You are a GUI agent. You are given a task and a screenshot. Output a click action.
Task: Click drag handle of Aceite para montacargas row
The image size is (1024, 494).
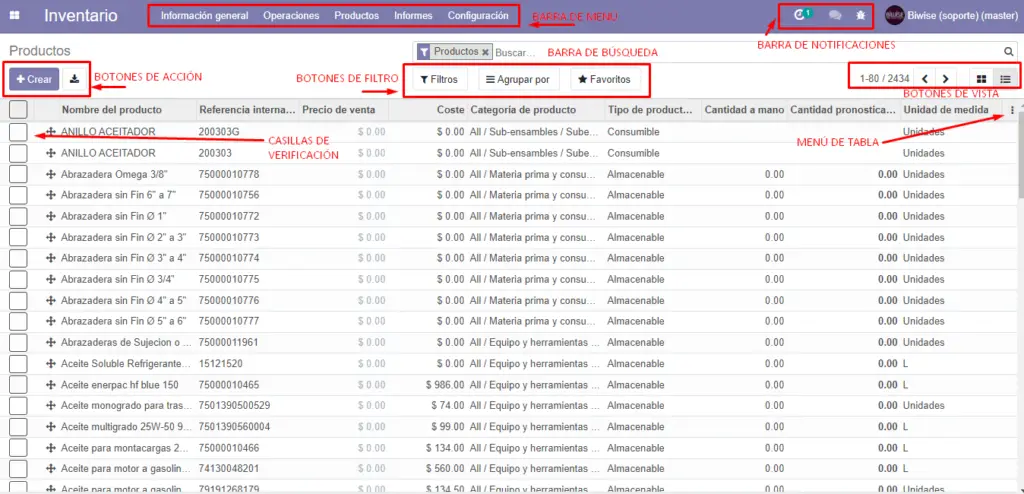tap(50, 448)
